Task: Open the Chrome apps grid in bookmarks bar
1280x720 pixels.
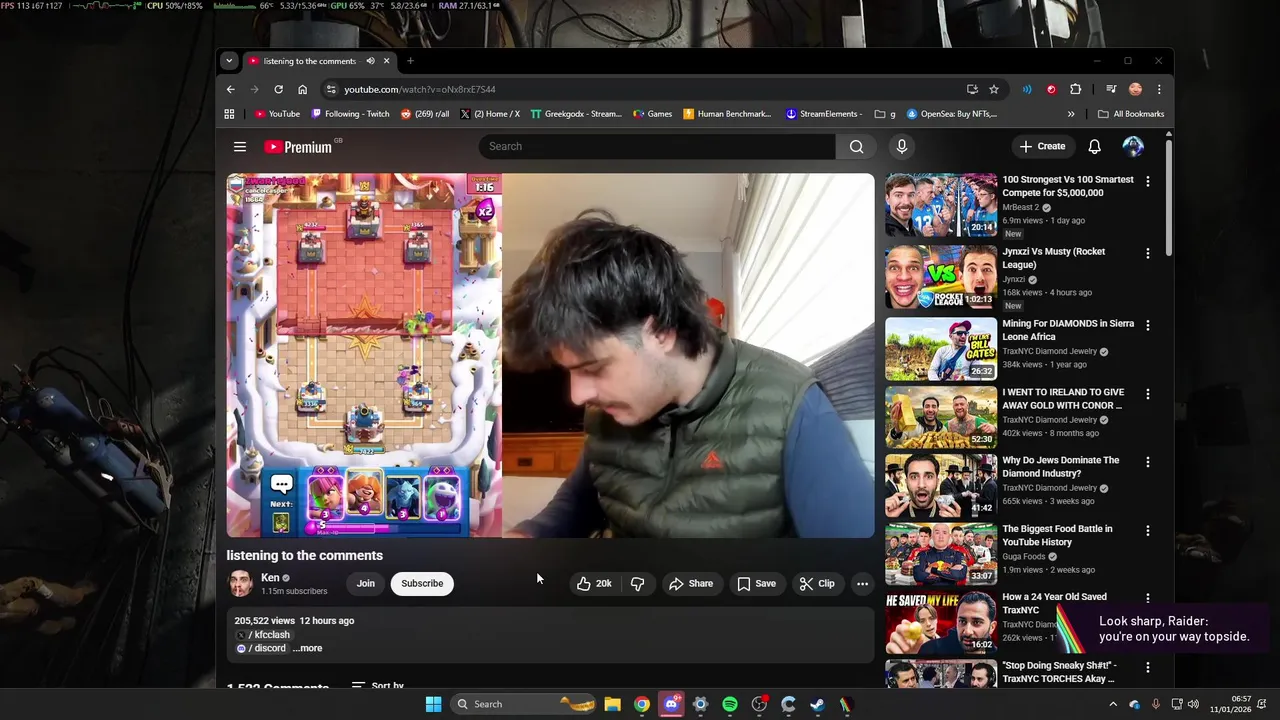Action: point(229,114)
